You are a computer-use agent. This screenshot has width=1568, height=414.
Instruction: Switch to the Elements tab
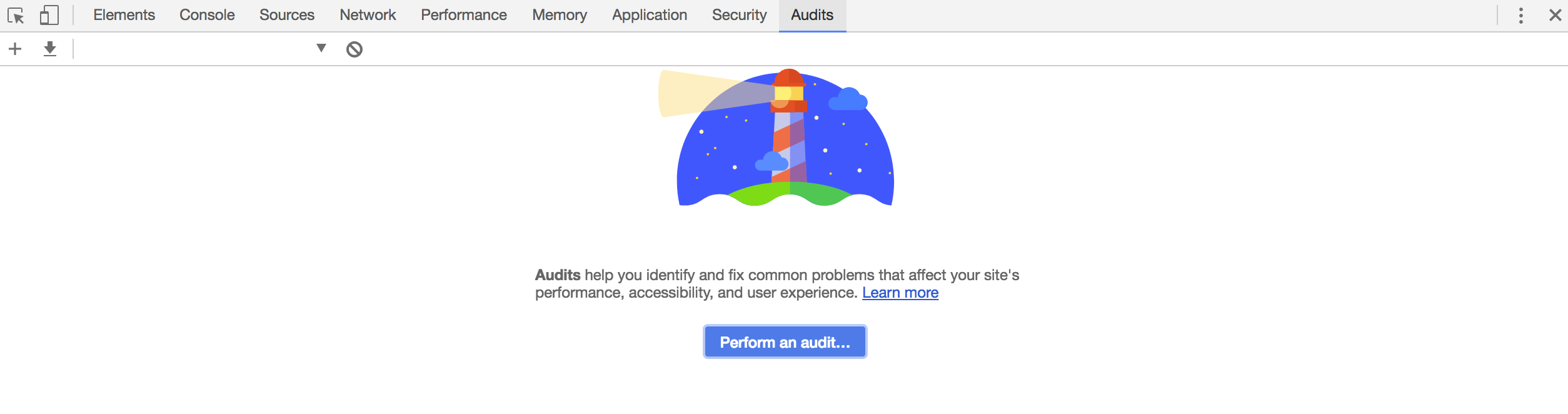[124, 15]
